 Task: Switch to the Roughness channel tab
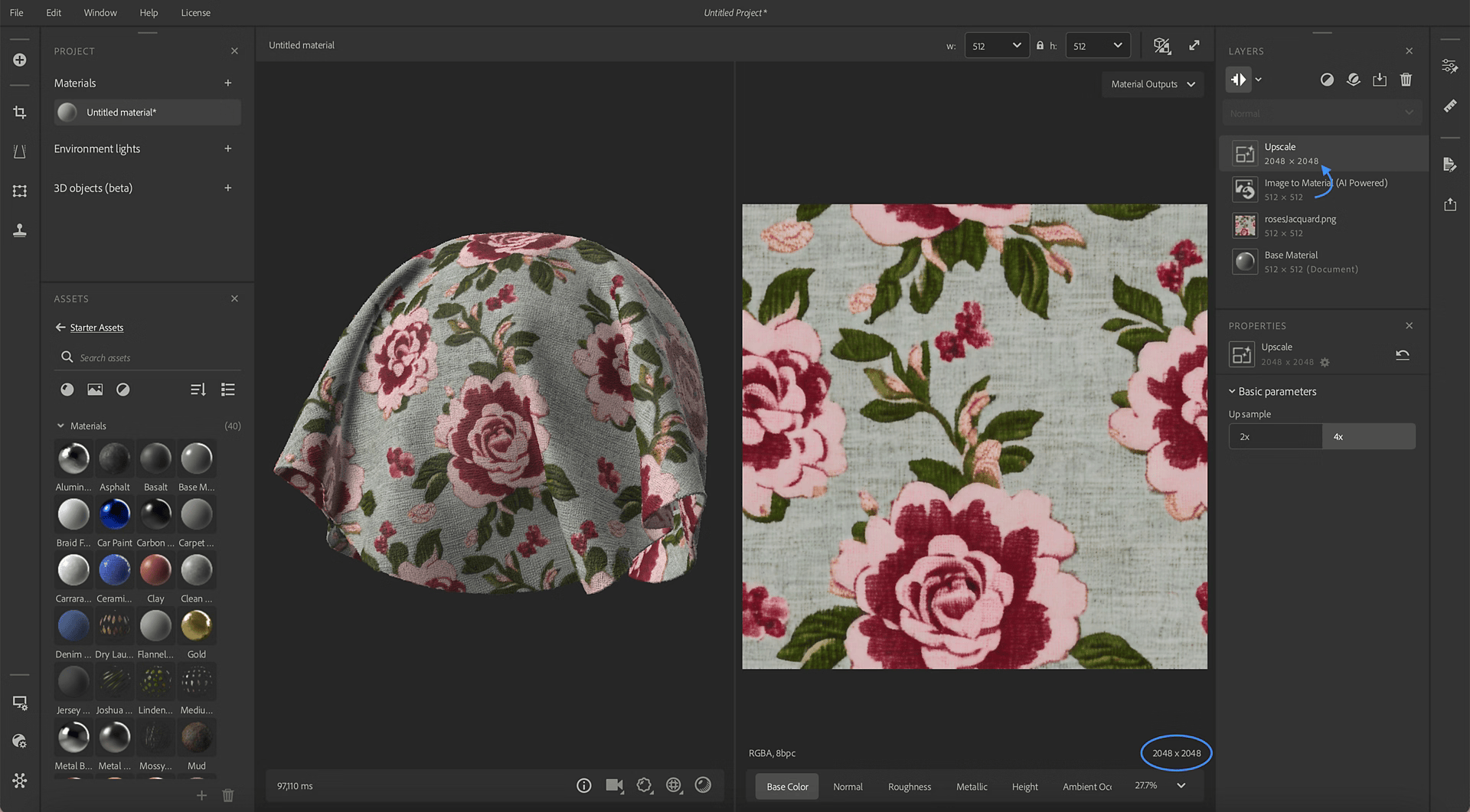[909, 786]
